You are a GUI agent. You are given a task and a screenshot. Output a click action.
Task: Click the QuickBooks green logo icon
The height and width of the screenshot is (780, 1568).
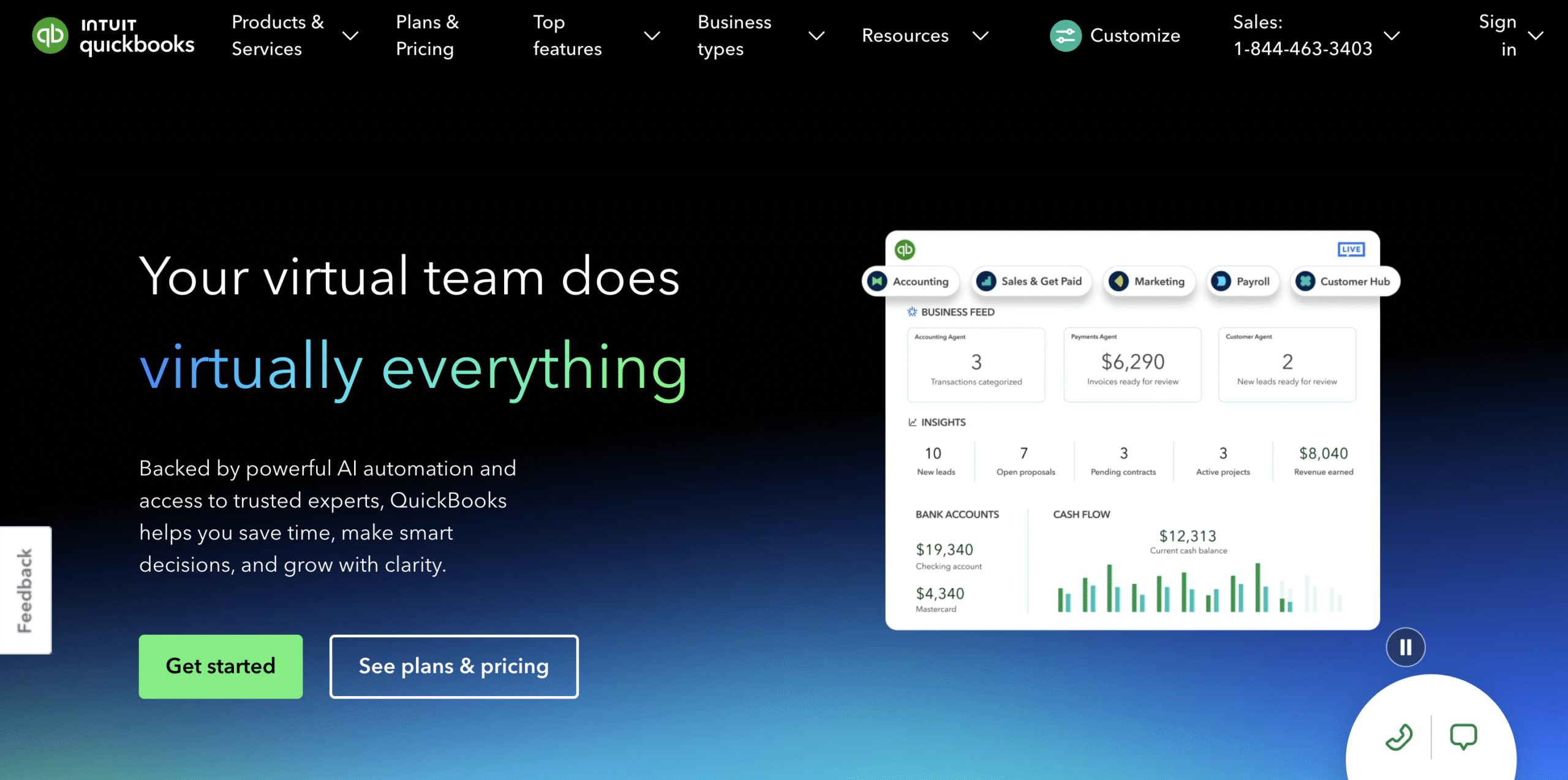50,35
